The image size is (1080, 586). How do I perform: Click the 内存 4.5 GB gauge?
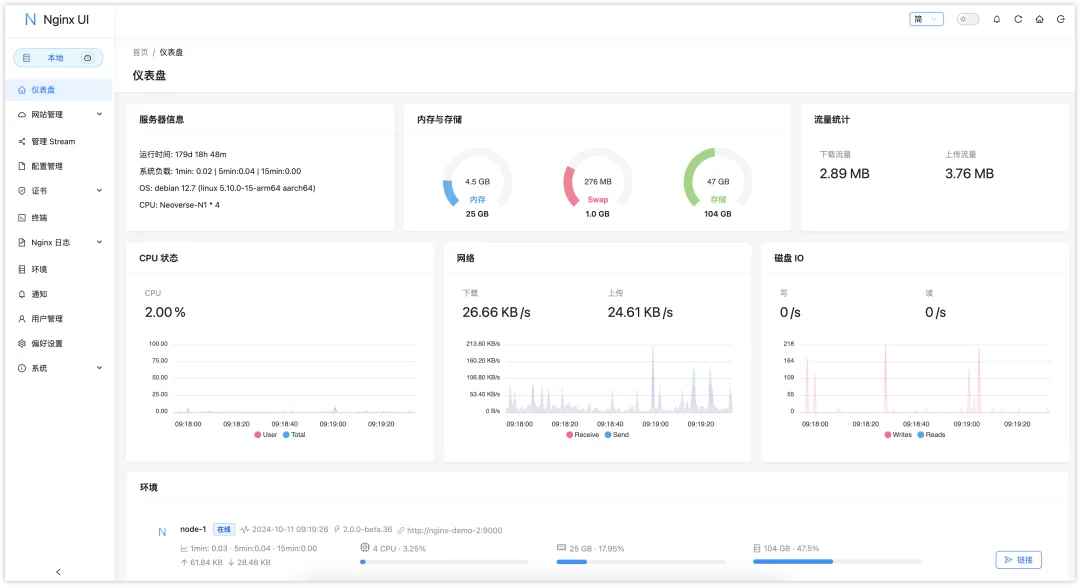tap(477, 182)
